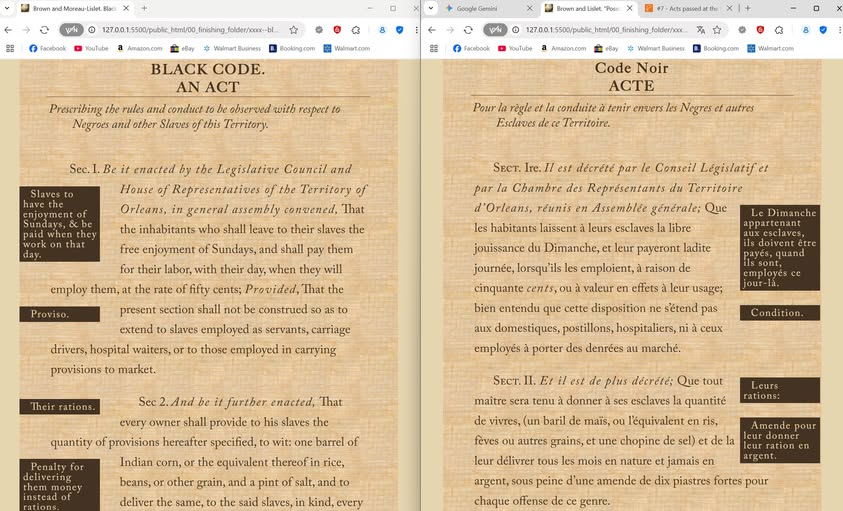The height and width of the screenshot is (511, 843).
Task: Switch to the '#7 - Acts passed' tab
Action: 688,8
